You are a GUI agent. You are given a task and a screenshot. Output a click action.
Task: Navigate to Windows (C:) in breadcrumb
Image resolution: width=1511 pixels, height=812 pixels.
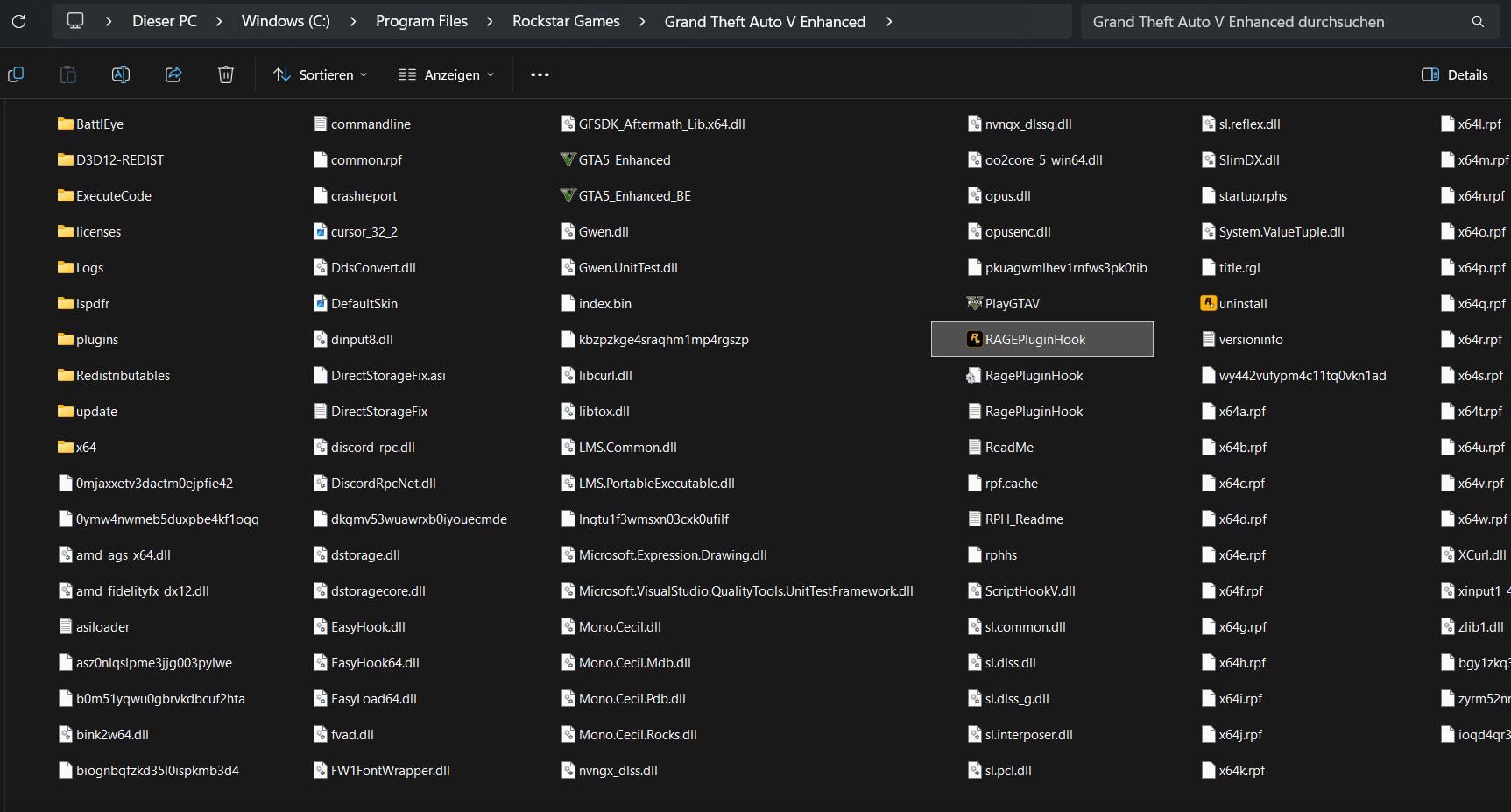pos(286,21)
